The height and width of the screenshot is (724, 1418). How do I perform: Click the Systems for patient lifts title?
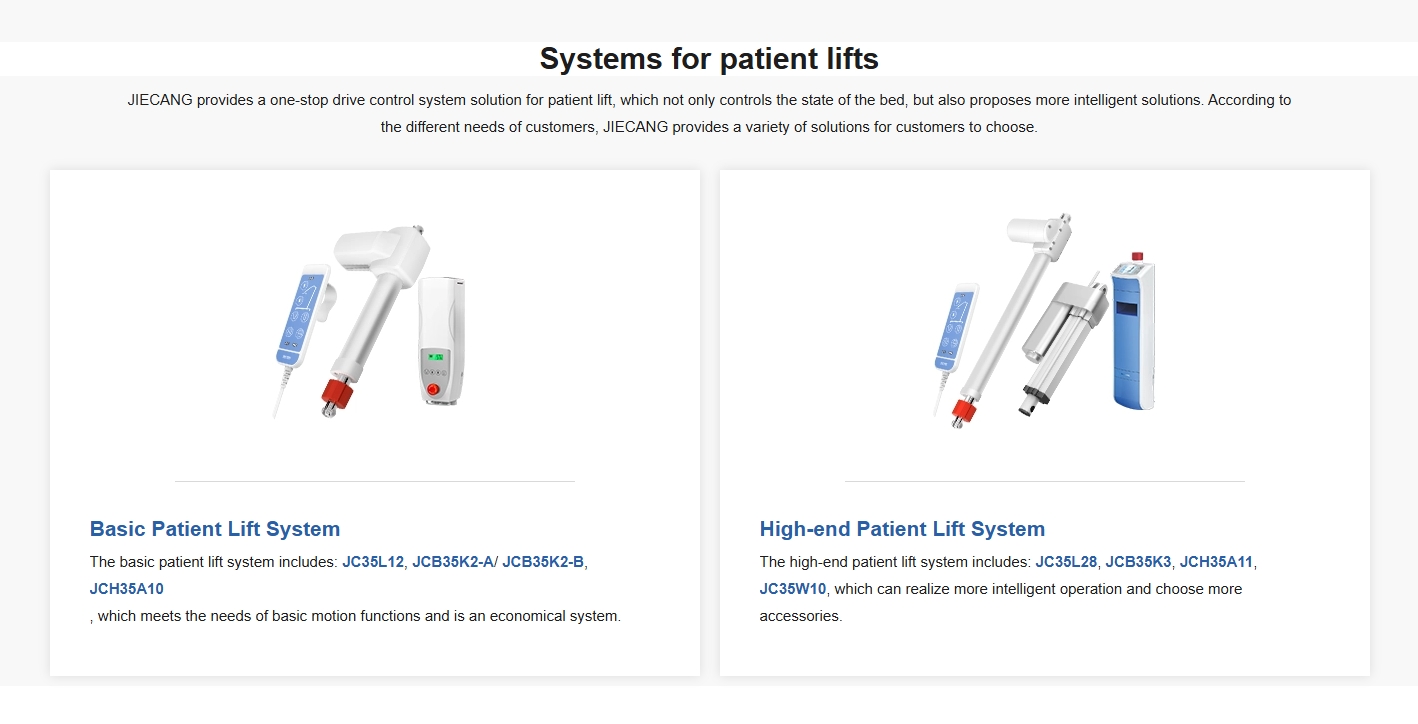(709, 59)
